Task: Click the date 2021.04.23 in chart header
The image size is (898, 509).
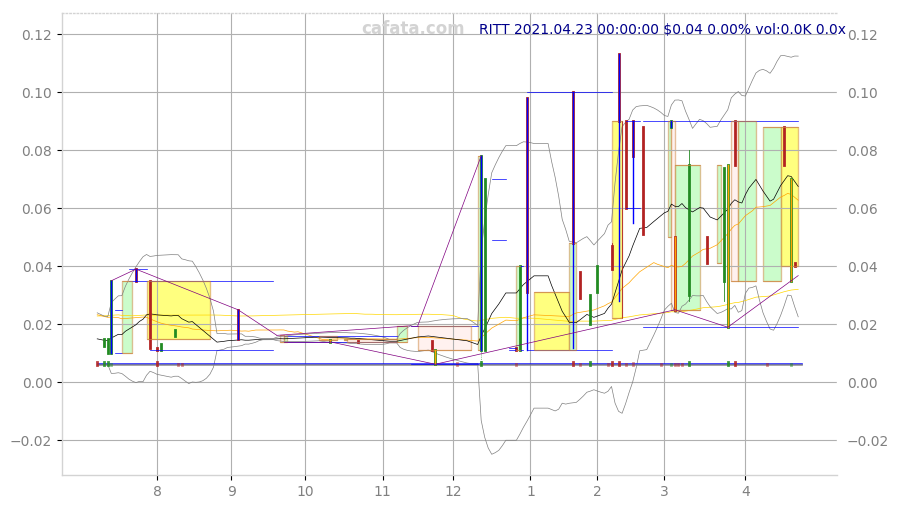Action: coord(553,29)
